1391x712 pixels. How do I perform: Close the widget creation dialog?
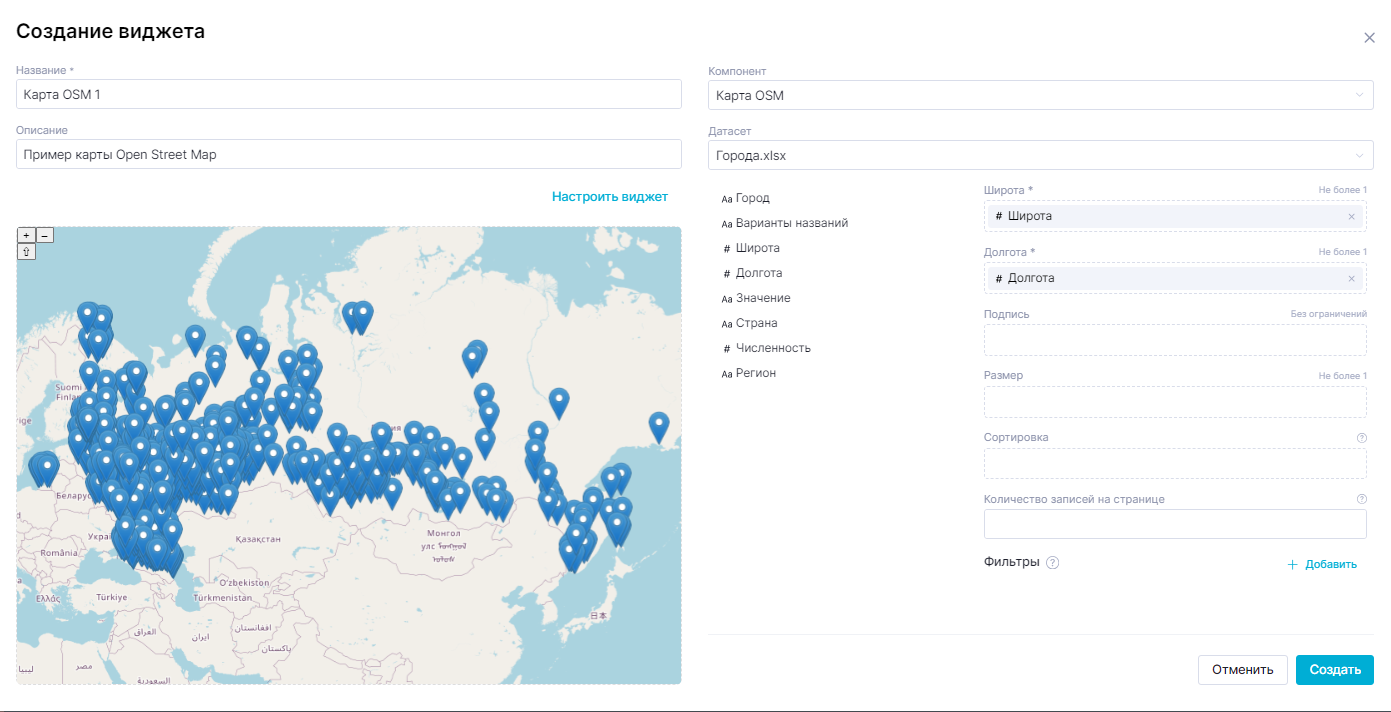(1369, 38)
